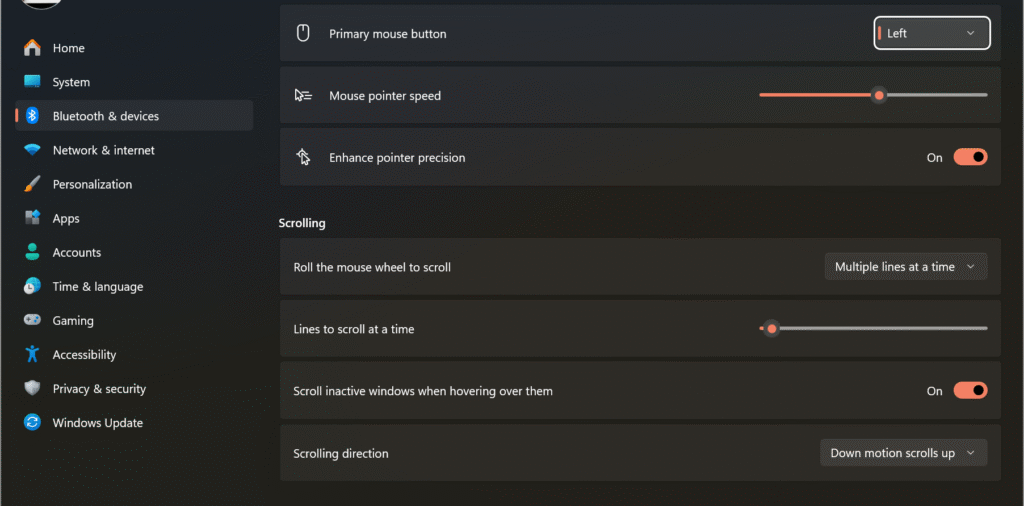Viewport: 1024px width, 506px height.
Task: Click the Gaming controller icon
Action: (32, 320)
